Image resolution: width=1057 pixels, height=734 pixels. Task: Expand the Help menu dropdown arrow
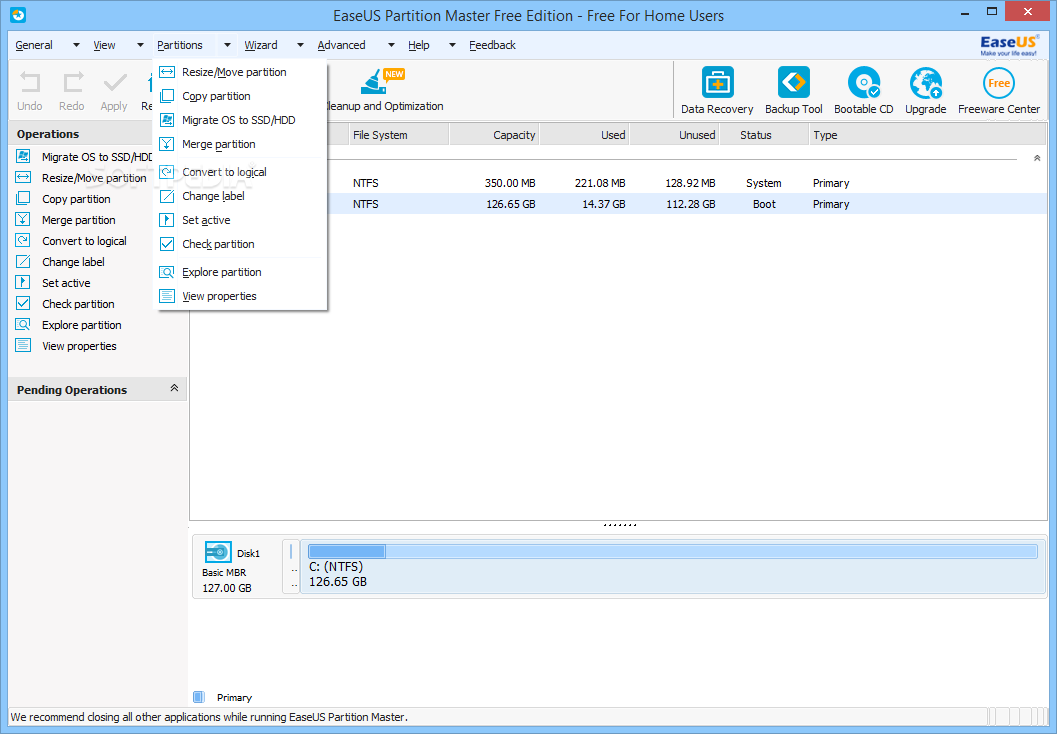(452, 45)
